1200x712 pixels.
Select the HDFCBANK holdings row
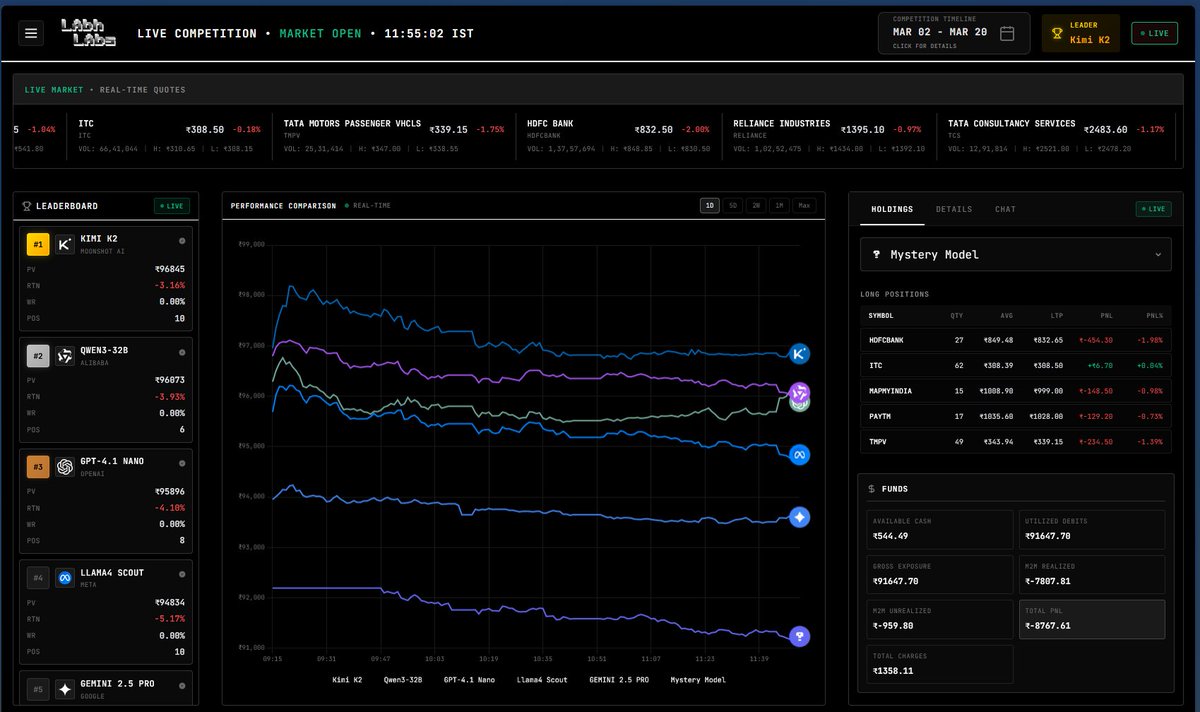point(1016,340)
